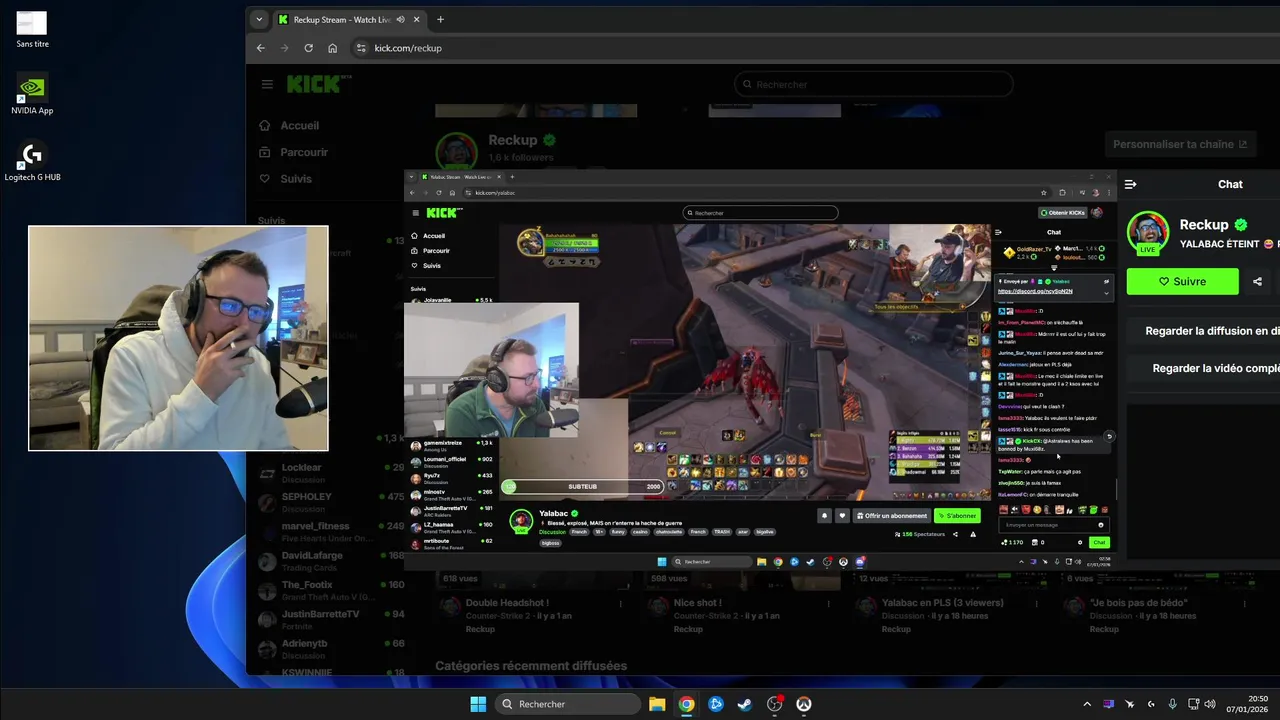Open the network tray icon

(1194, 704)
